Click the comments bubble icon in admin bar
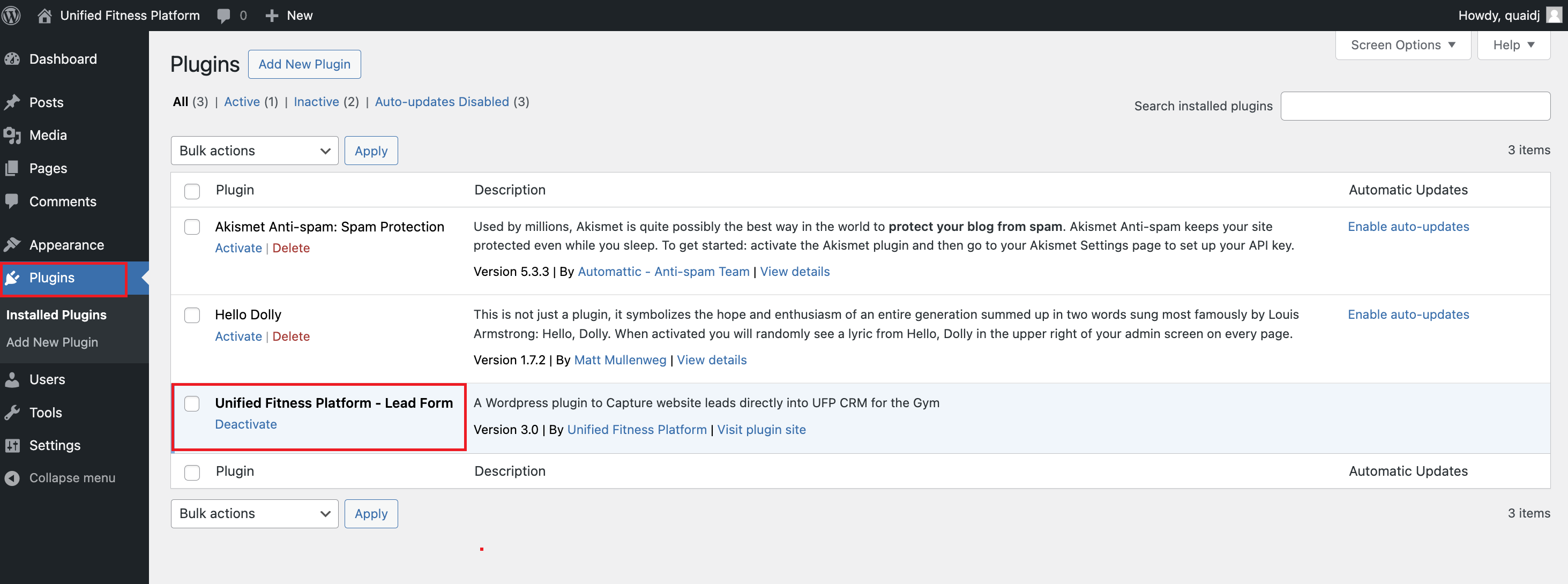The height and width of the screenshot is (584, 1568). click(x=223, y=16)
